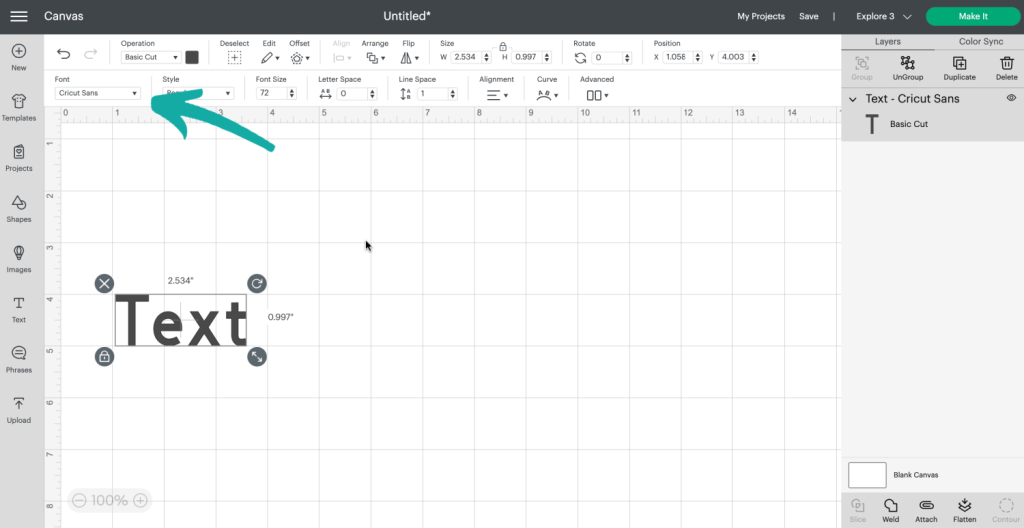
Task: Open the Images library
Action: click(19, 259)
